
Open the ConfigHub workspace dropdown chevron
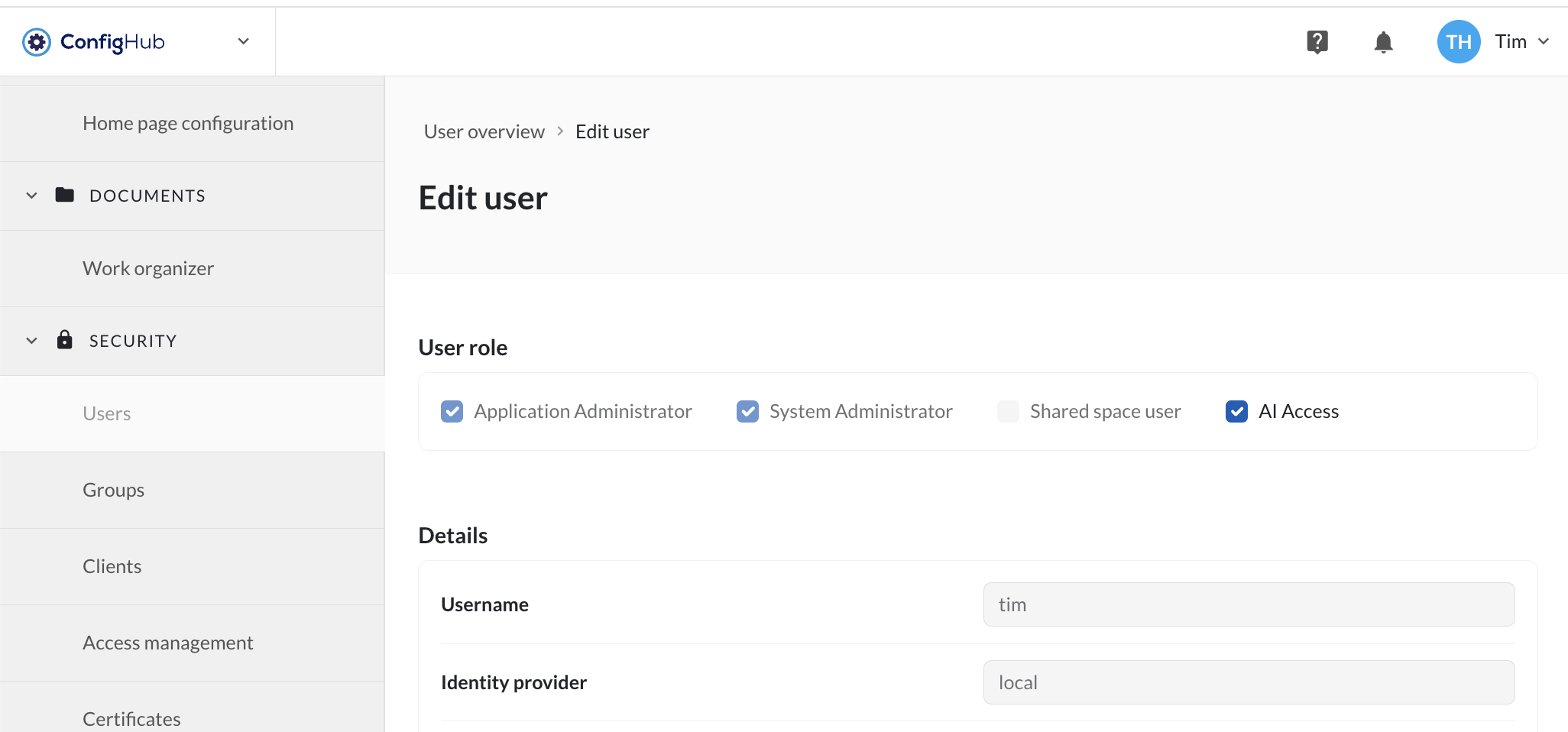(x=244, y=41)
